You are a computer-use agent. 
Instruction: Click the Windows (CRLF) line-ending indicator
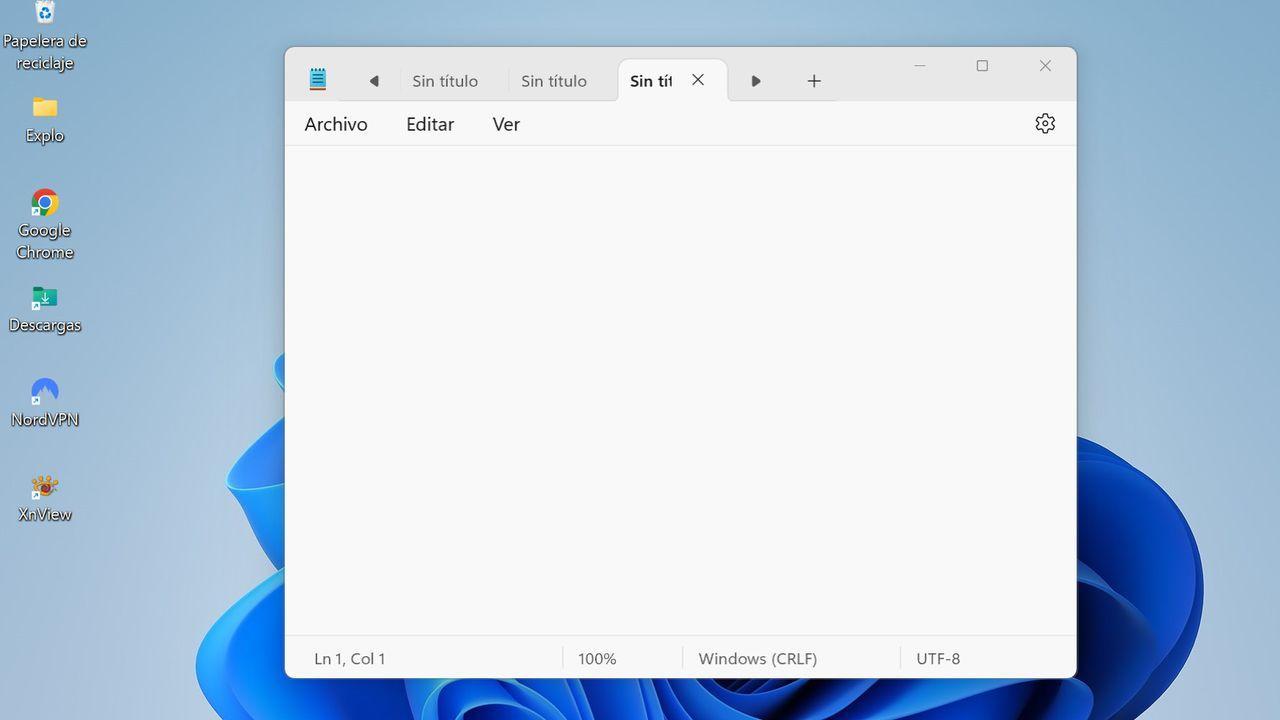pos(757,658)
